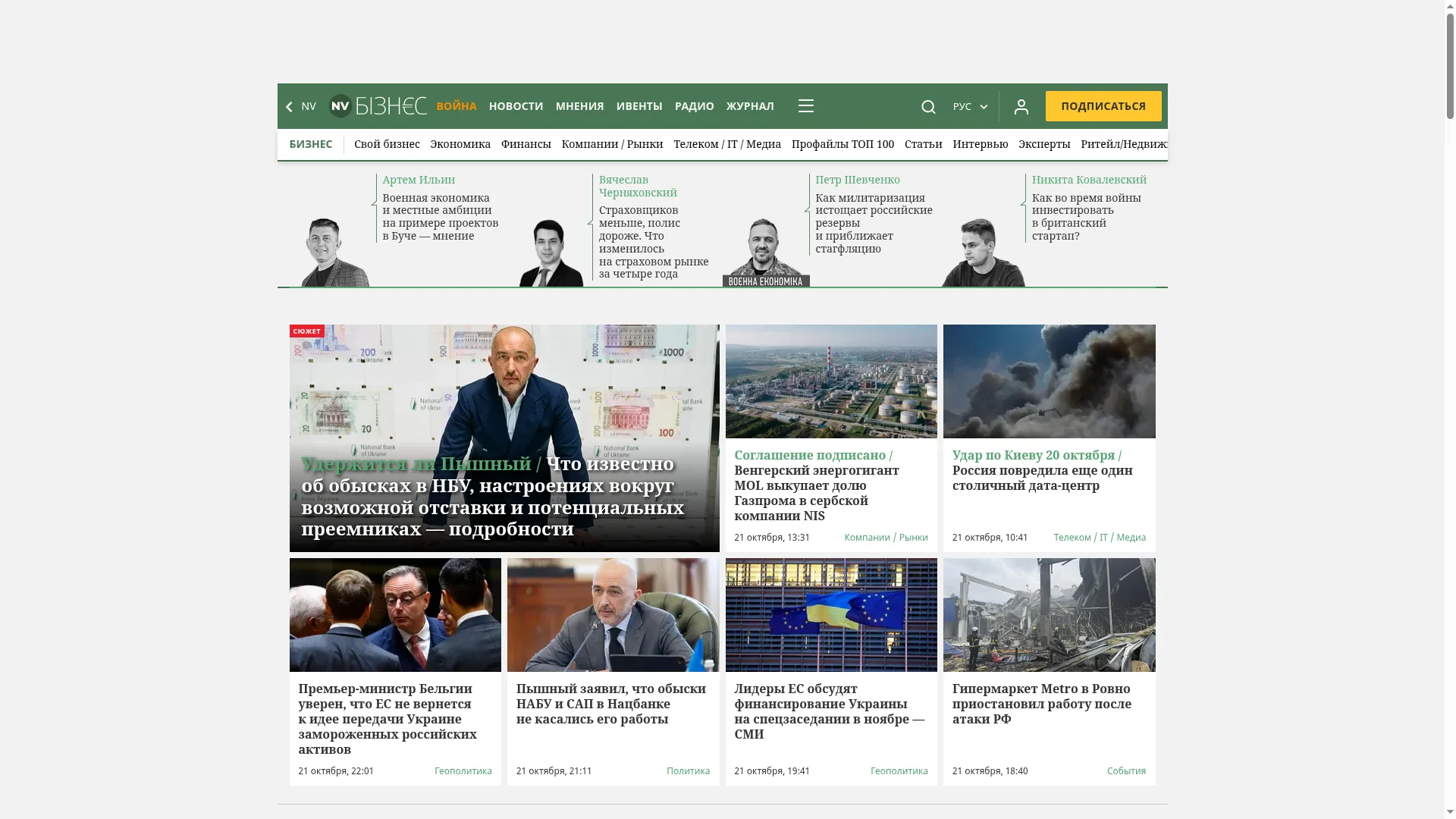This screenshot has width=1456, height=819.
Task: Select Компании / Рынки category
Action: (x=612, y=144)
